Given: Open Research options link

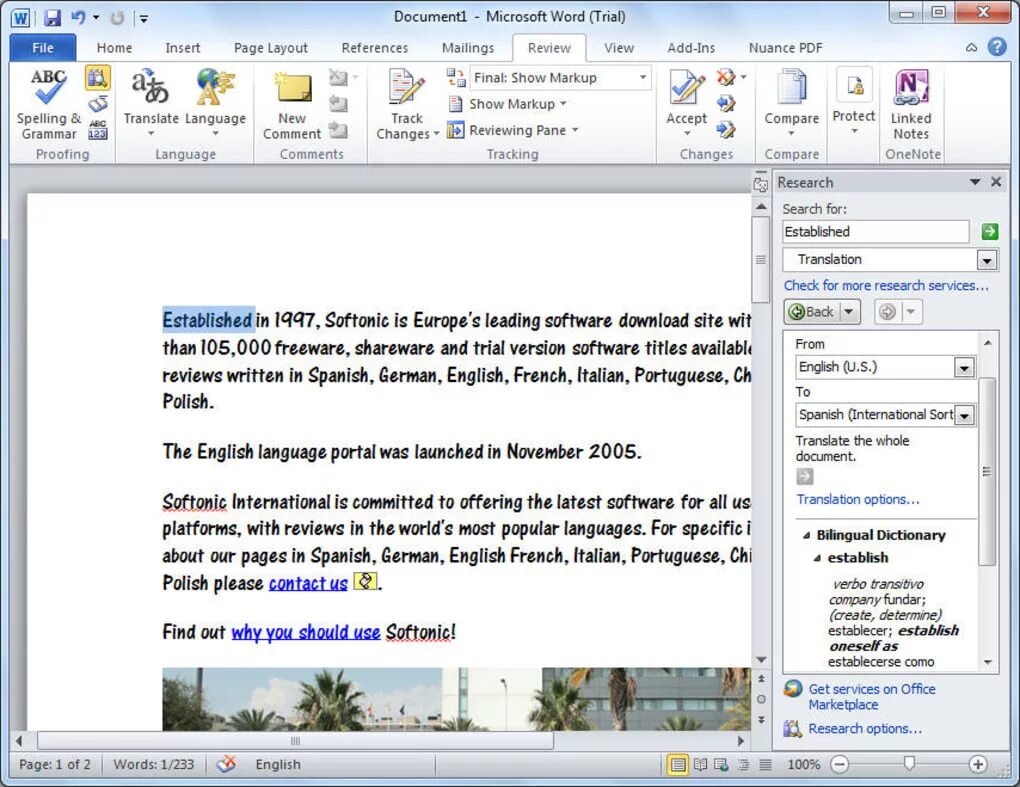Looking at the screenshot, I should pos(865,729).
